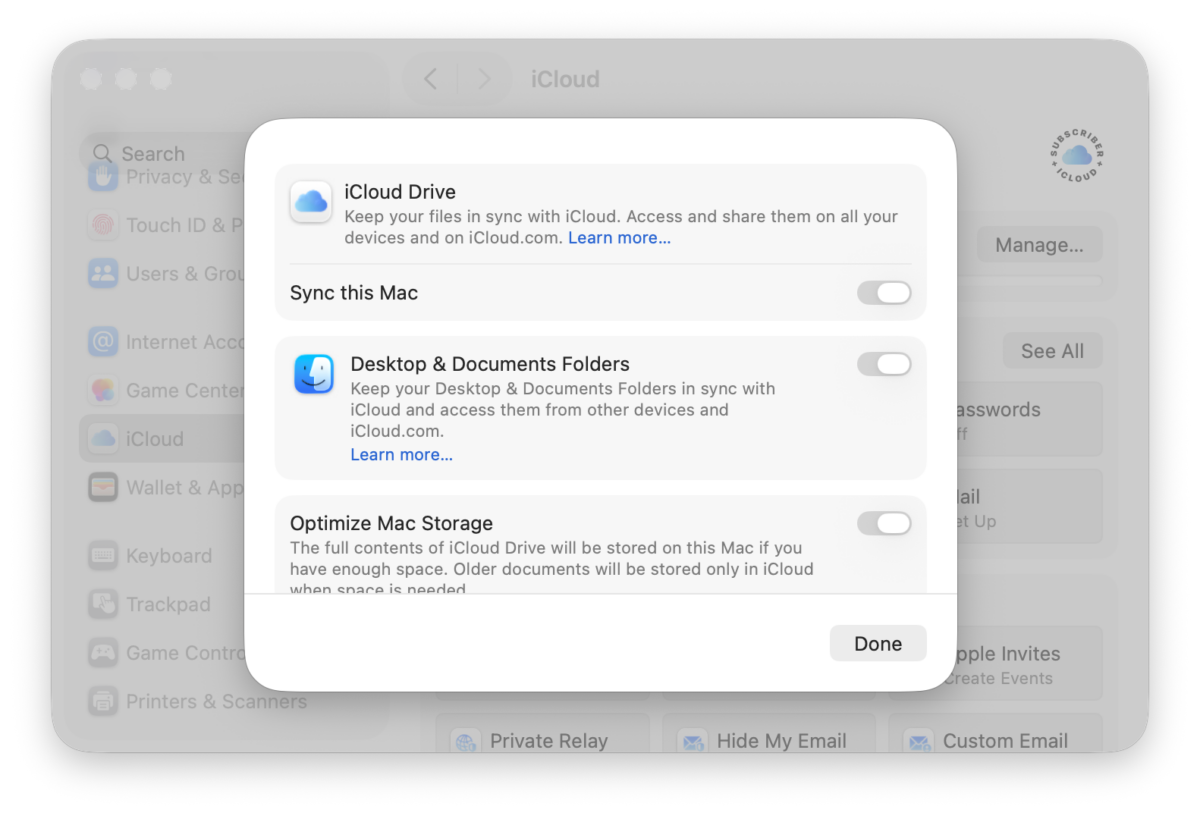Click the Keyboard label in sidebar

point(169,556)
